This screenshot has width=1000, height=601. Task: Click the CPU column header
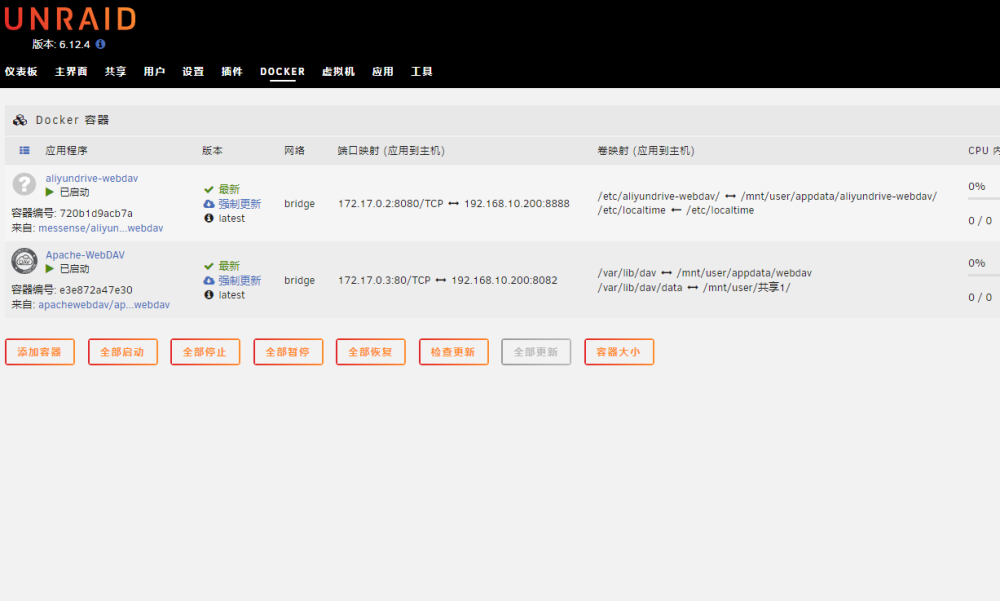point(978,151)
